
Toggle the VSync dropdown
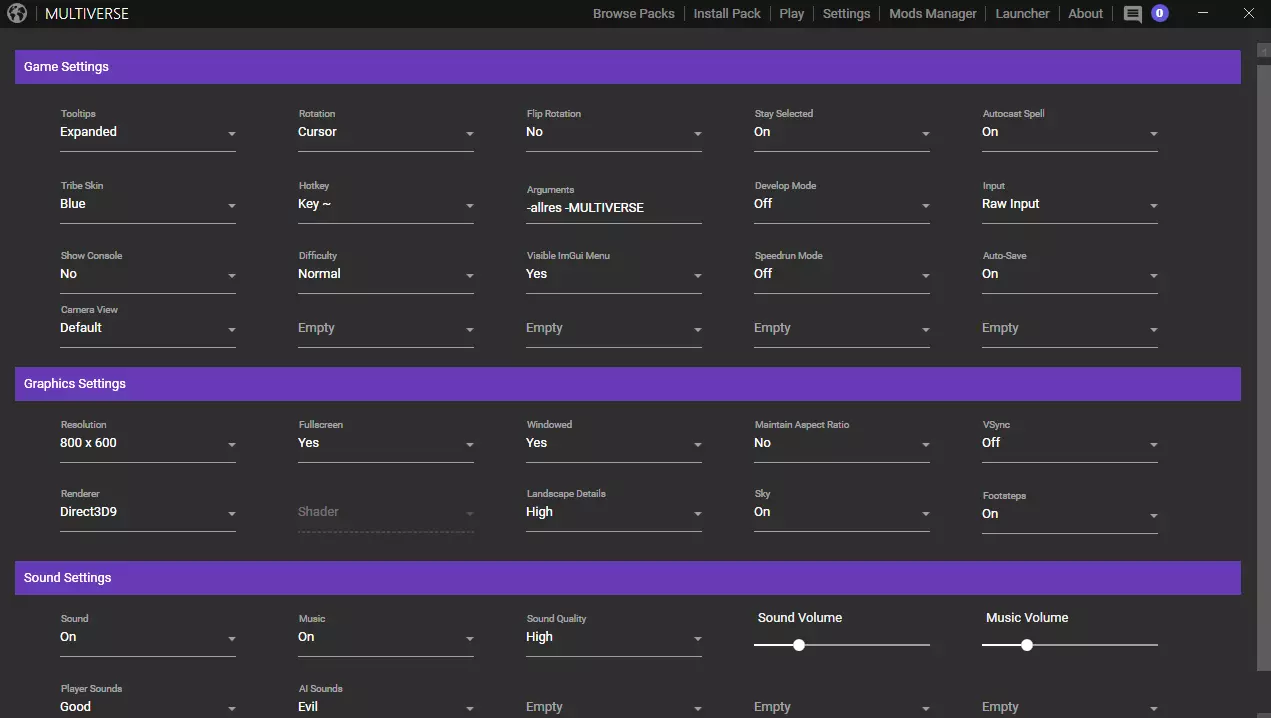point(1070,443)
